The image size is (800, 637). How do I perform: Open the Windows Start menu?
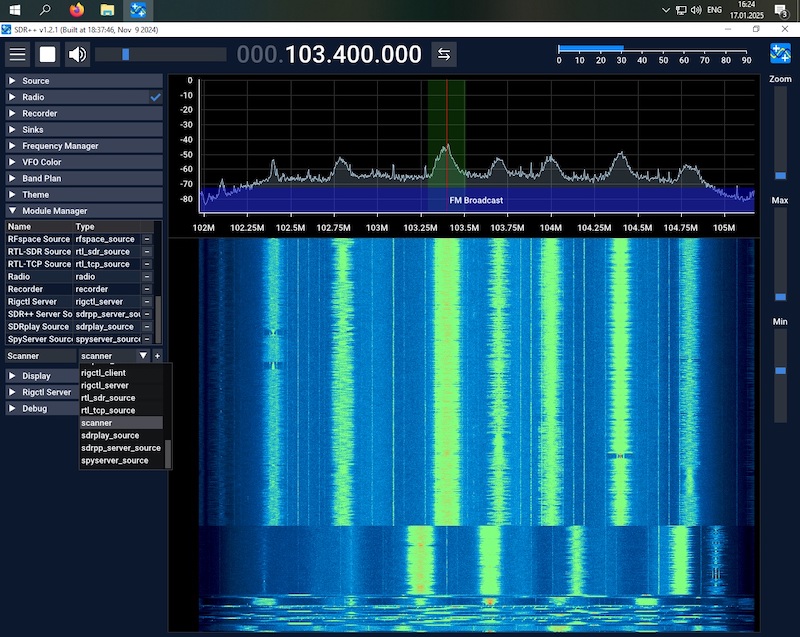(15, 10)
